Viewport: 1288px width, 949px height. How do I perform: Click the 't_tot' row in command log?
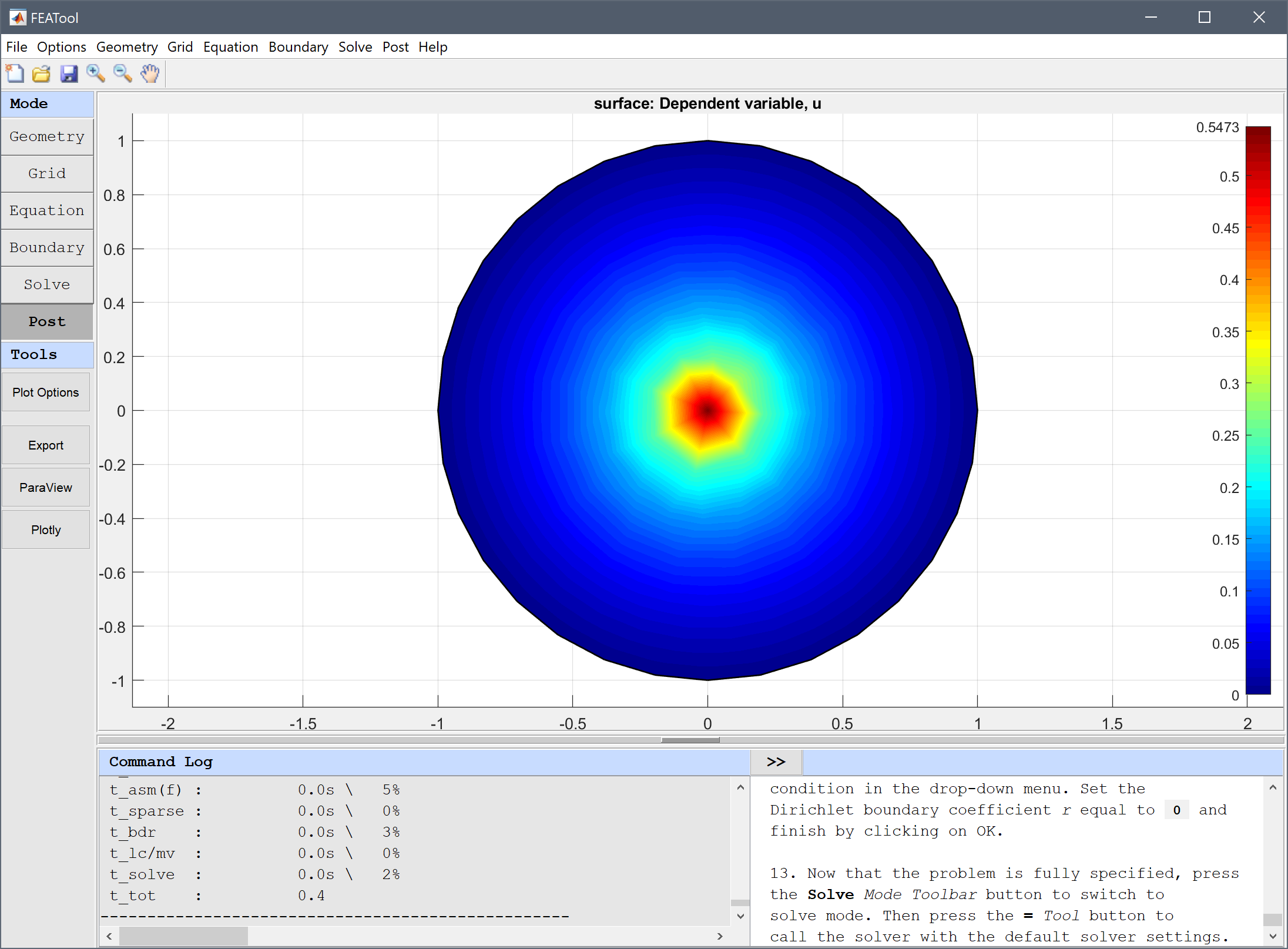coord(216,896)
